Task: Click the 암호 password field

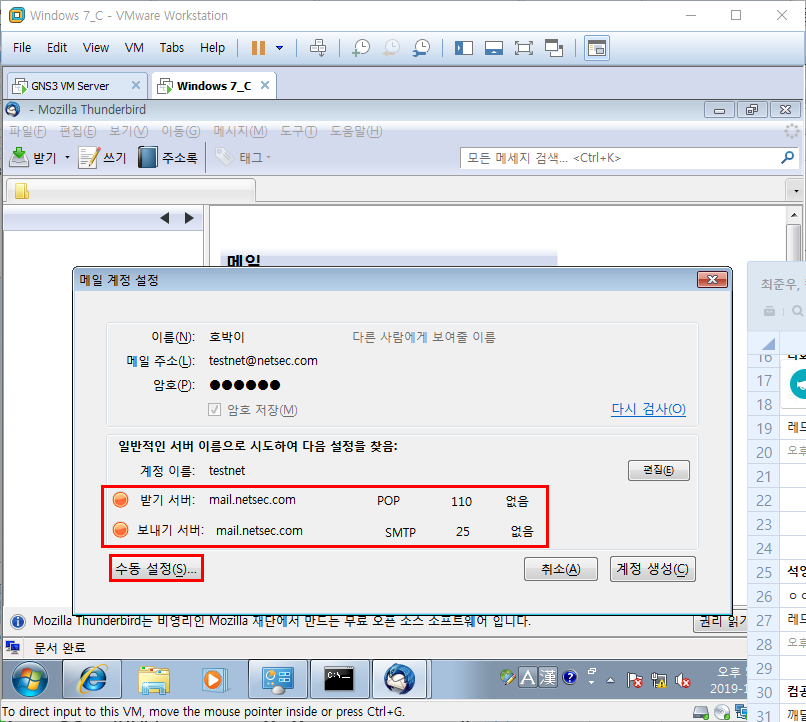Action: point(245,385)
